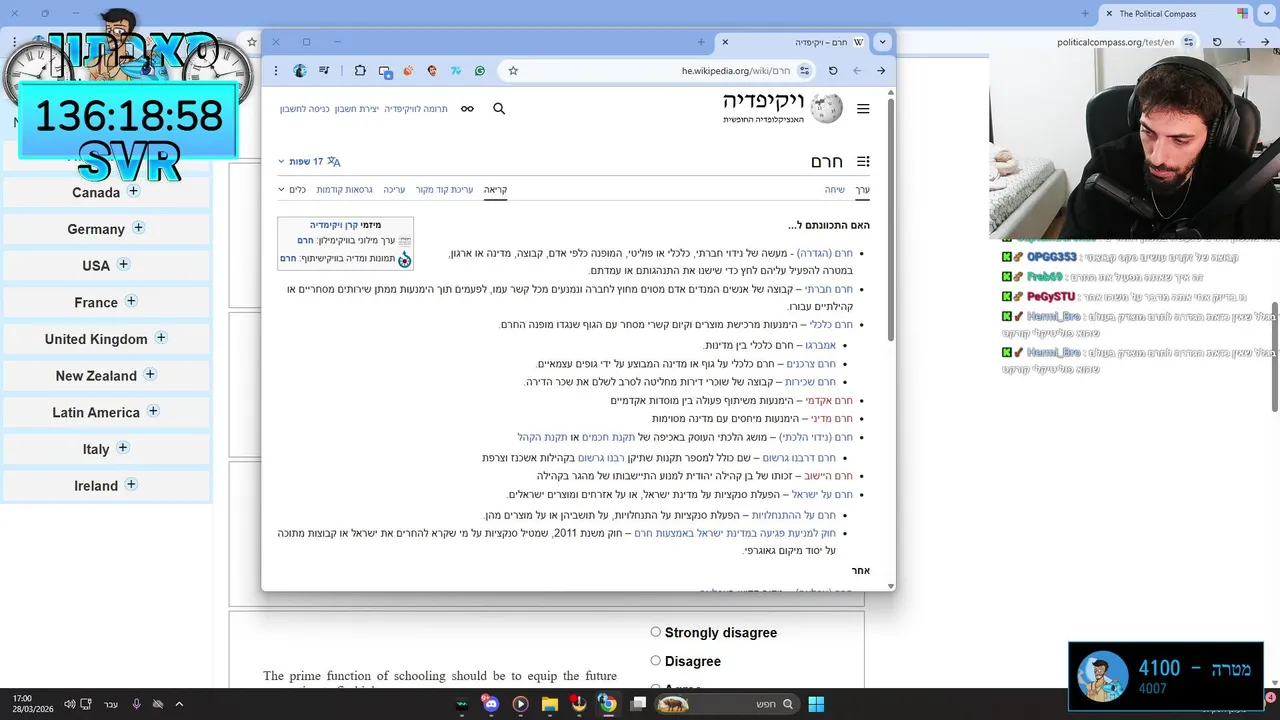Switch to the שיחה talk tab
Screen dimensions: 1280x720
pyautogui.click(x=834, y=189)
